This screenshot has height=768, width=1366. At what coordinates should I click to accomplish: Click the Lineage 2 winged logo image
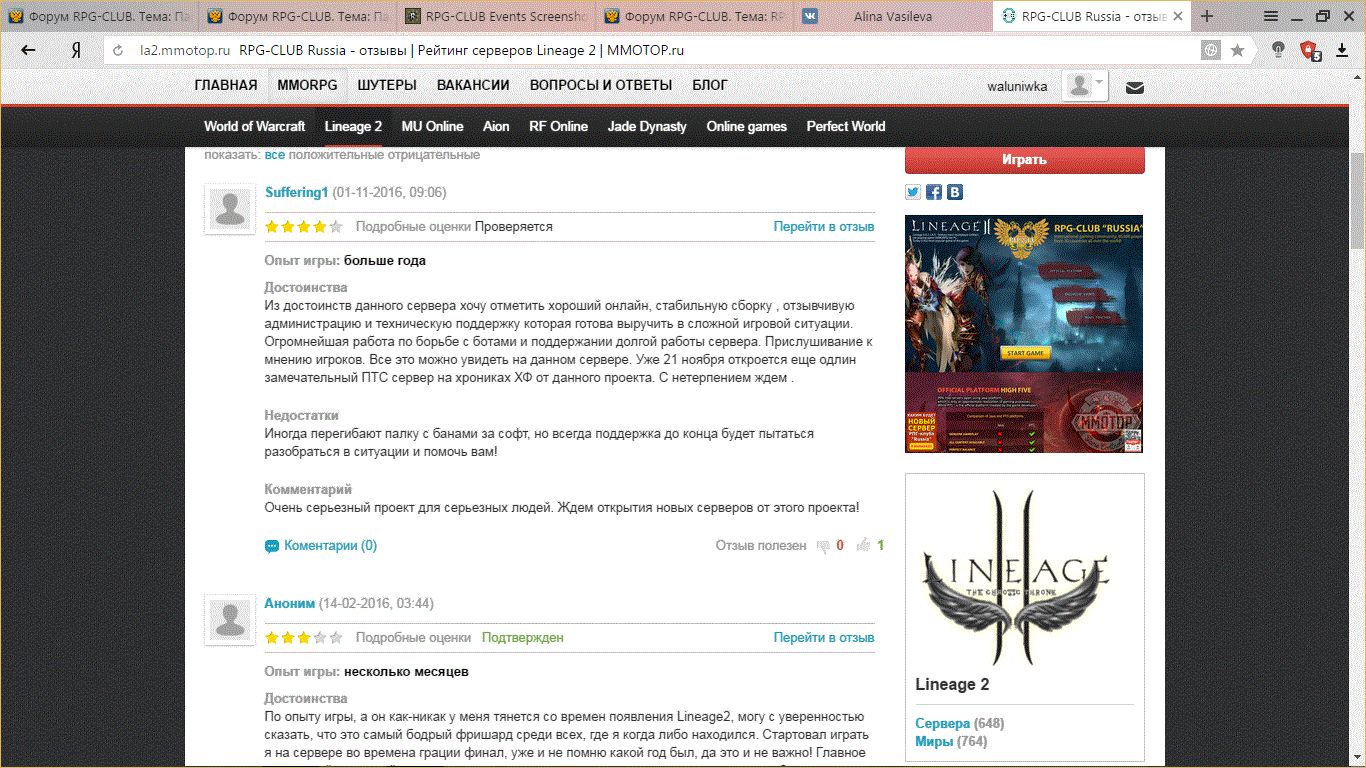point(1015,576)
